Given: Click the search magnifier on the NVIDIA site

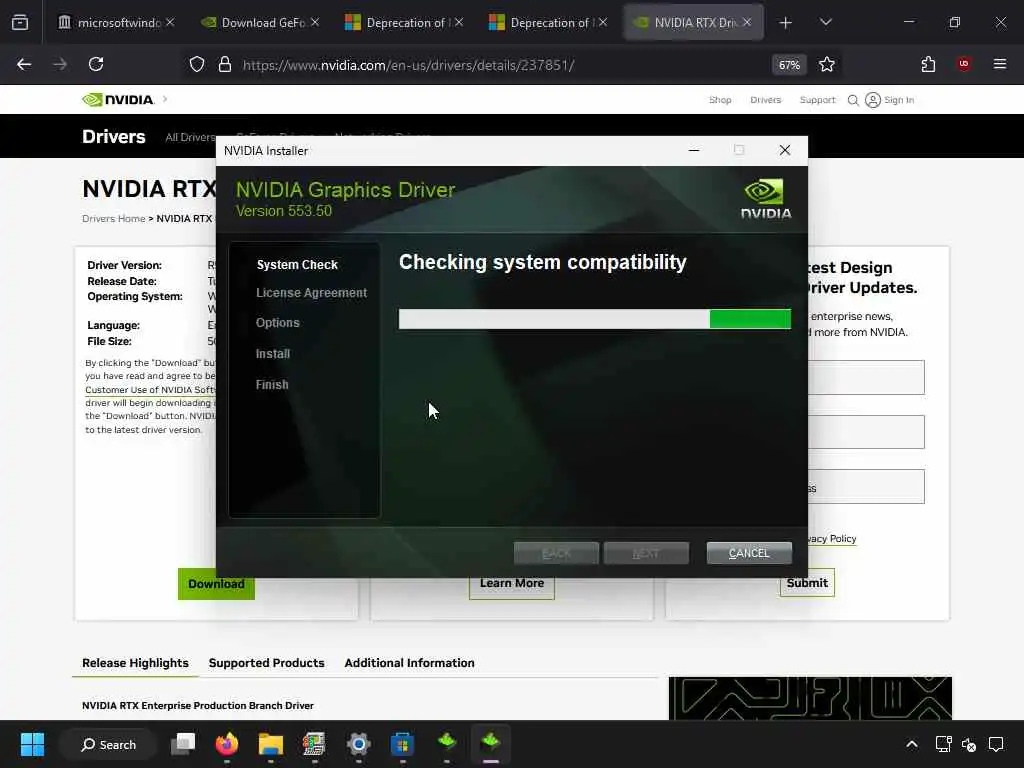Looking at the screenshot, I should tap(853, 100).
